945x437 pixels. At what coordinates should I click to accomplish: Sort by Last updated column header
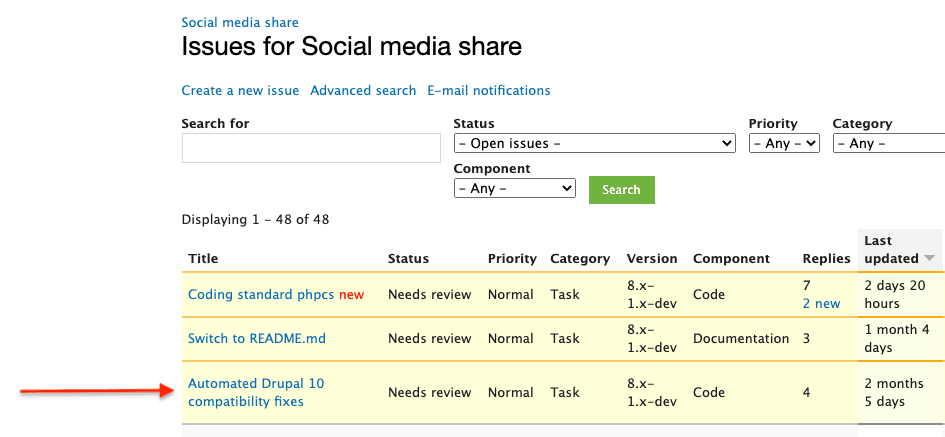coord(891,250)
